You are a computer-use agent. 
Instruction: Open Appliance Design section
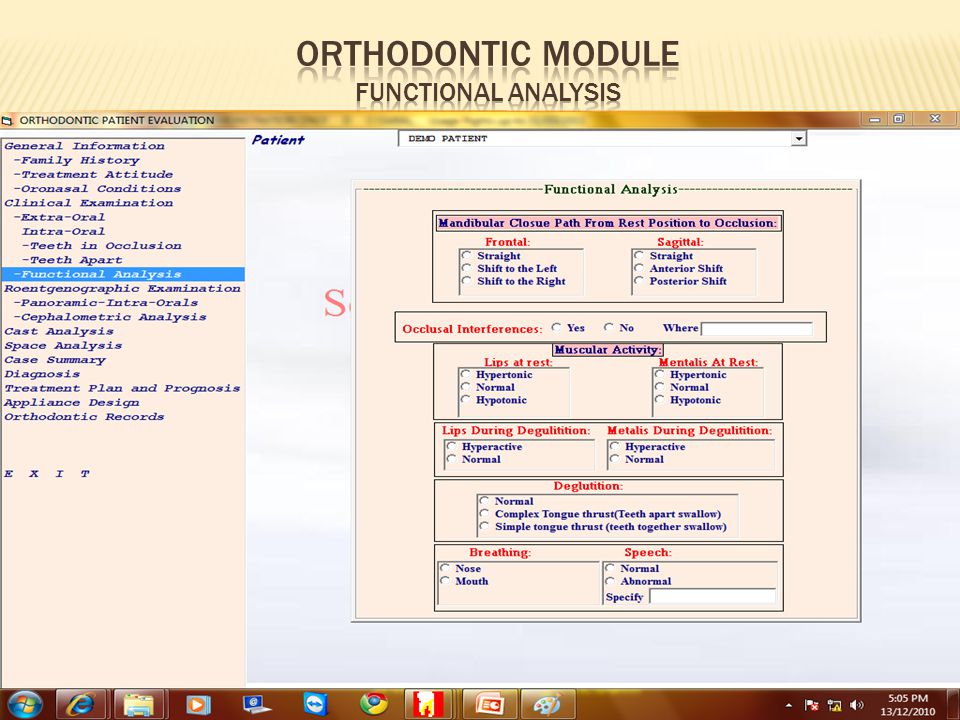click(72, 402)
